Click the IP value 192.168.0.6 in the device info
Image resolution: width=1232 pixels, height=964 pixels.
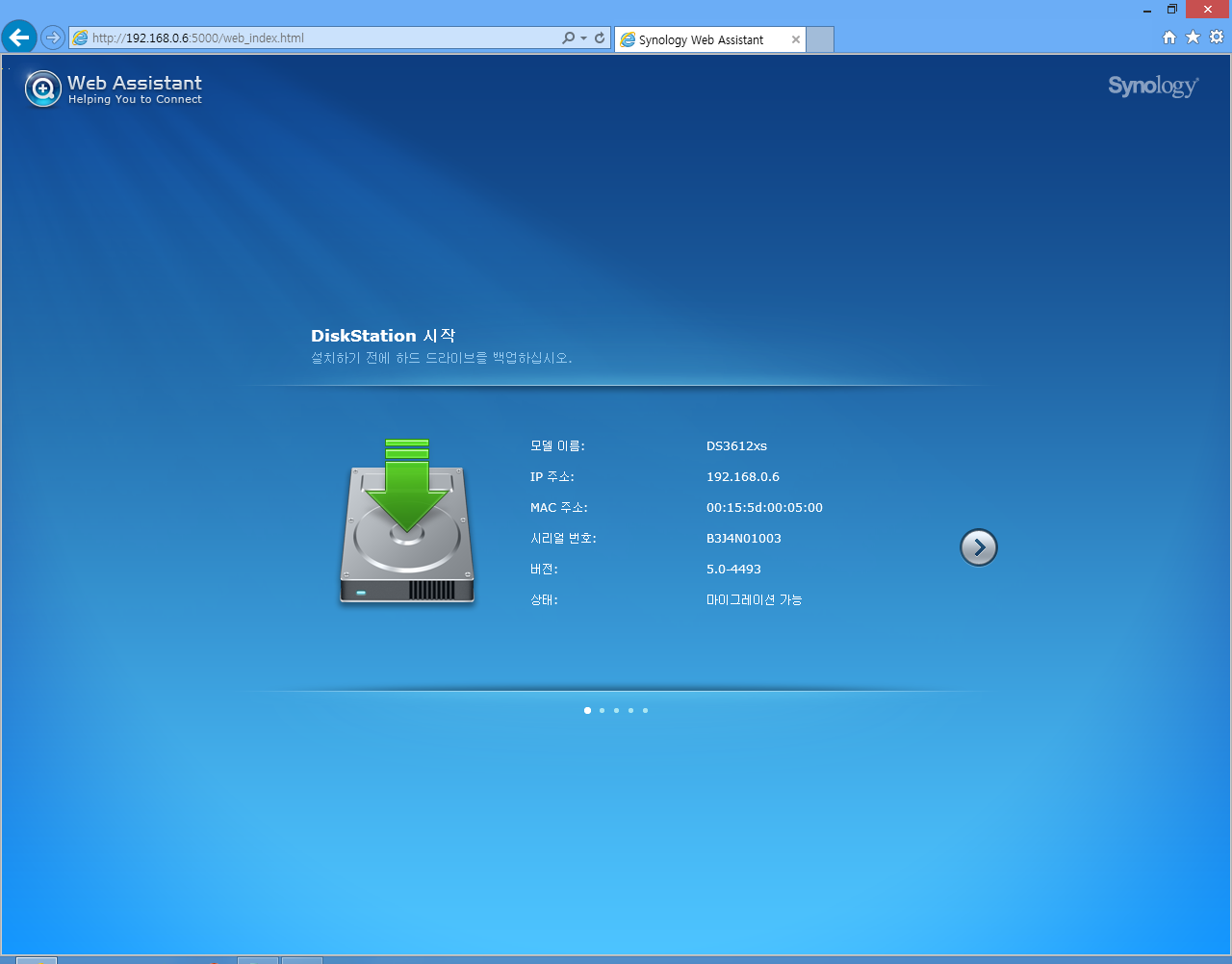coord(743,477)
